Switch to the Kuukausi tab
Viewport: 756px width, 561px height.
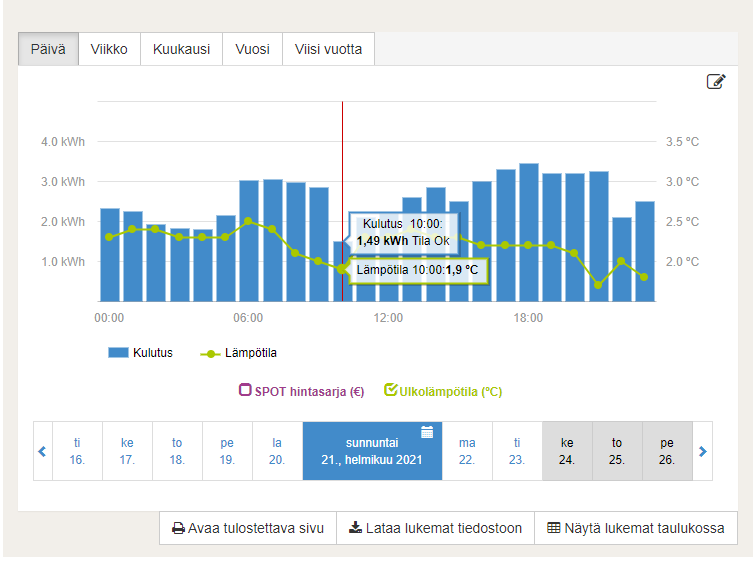click(x=181, y=49)
